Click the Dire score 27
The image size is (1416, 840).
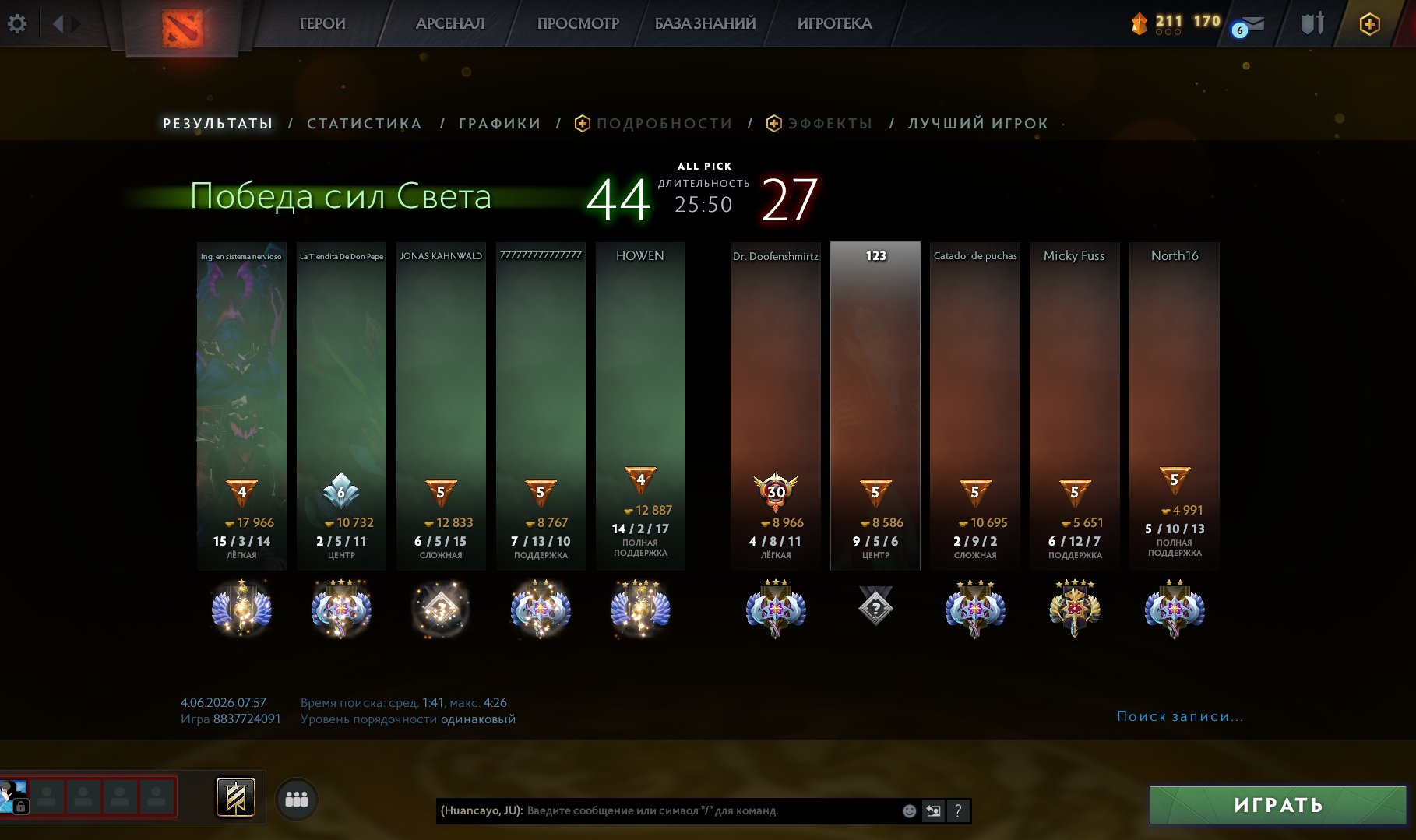click(x=790, y=200)
